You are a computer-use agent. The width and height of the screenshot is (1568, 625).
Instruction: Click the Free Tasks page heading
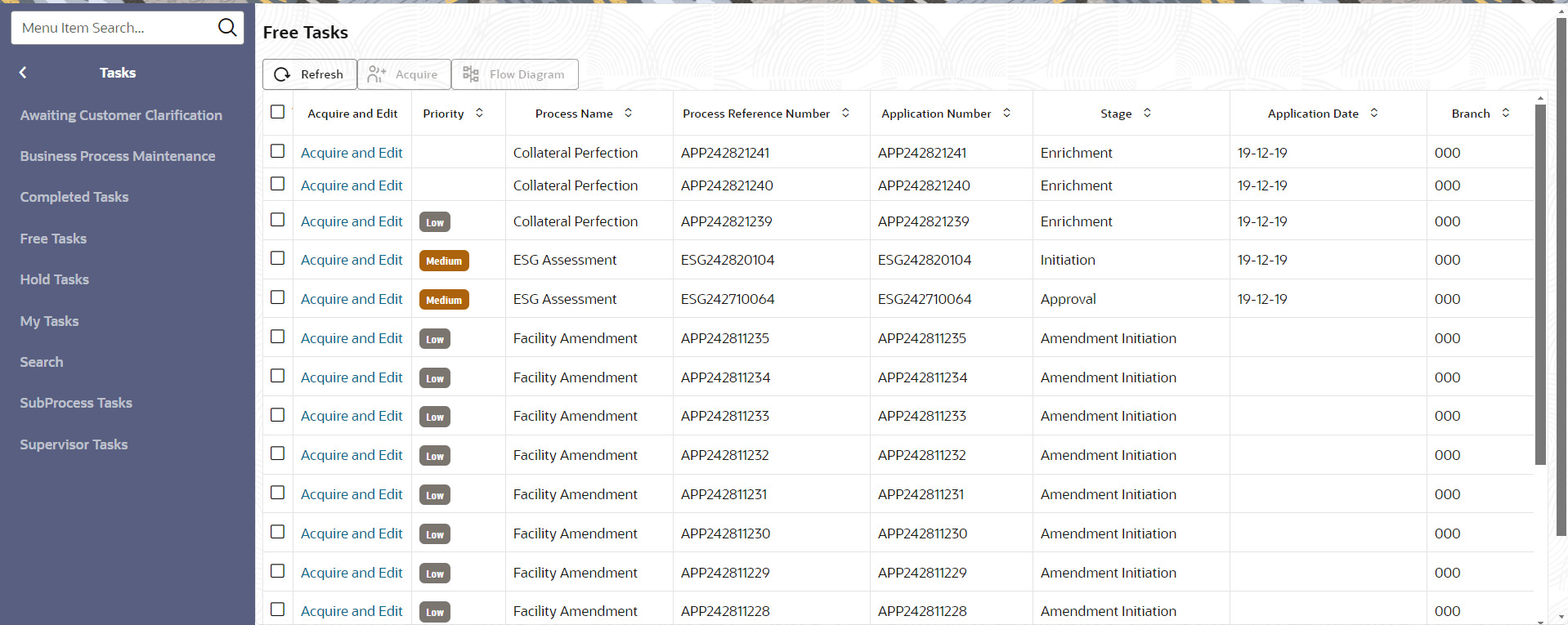306,33
